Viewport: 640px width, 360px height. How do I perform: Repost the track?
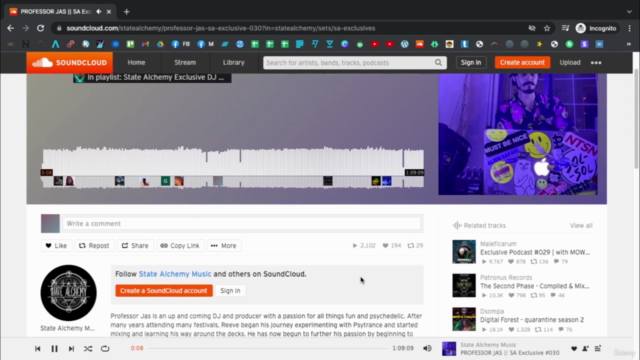point(94,245)
